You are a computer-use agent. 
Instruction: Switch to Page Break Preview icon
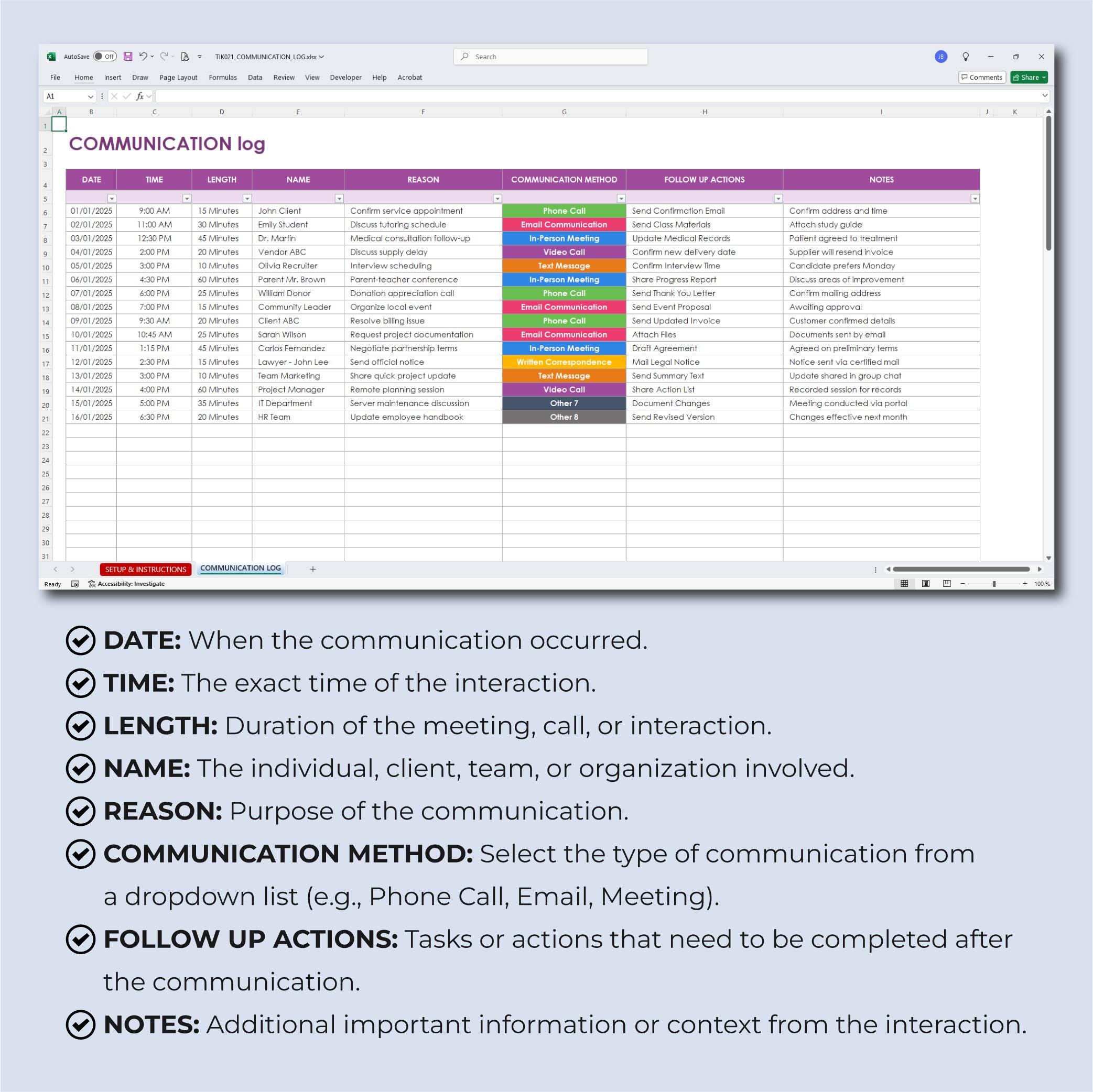947,584
